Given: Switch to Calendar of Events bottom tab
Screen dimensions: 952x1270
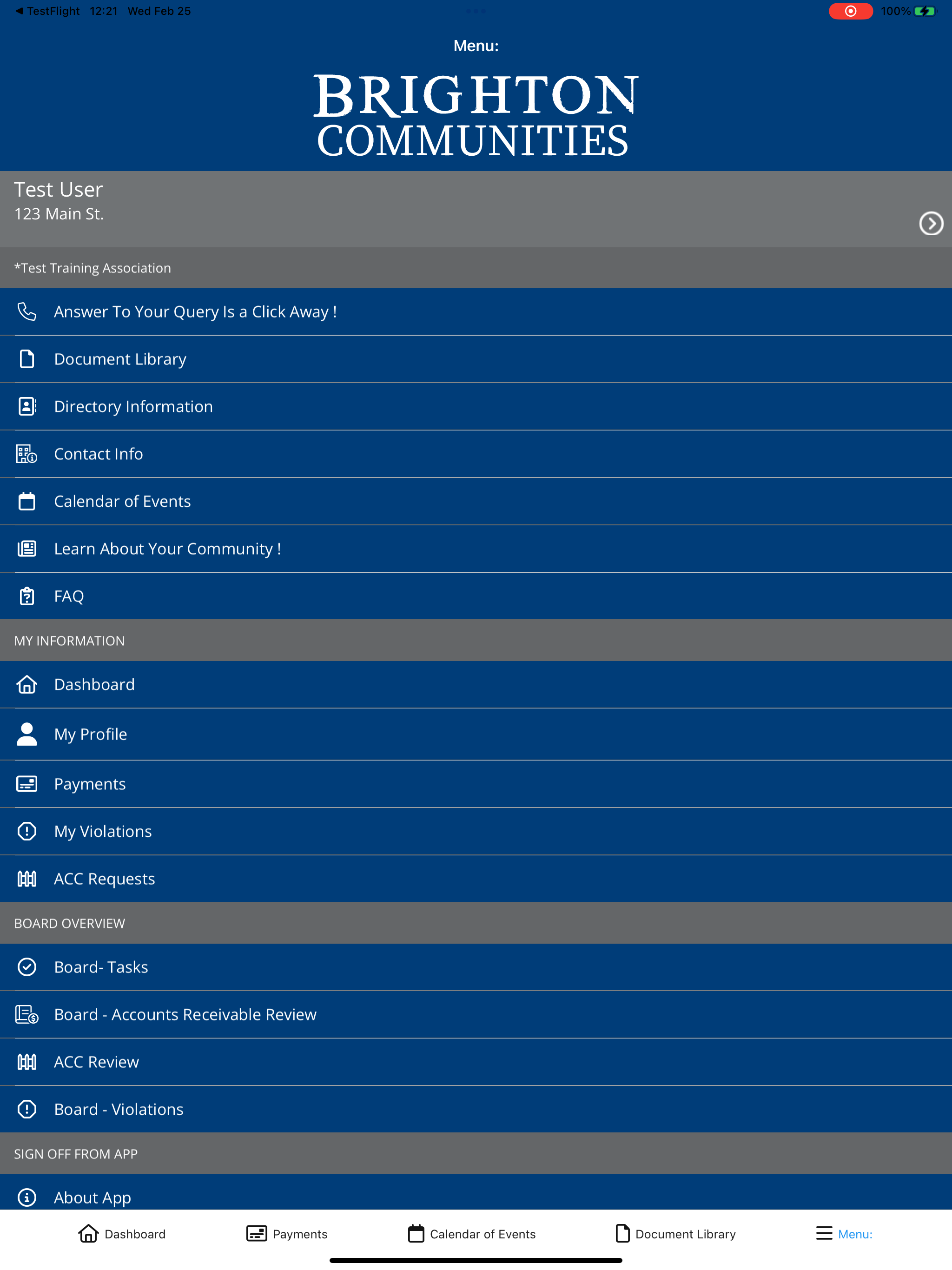Looking at the screenshot, I should 471,1233.
